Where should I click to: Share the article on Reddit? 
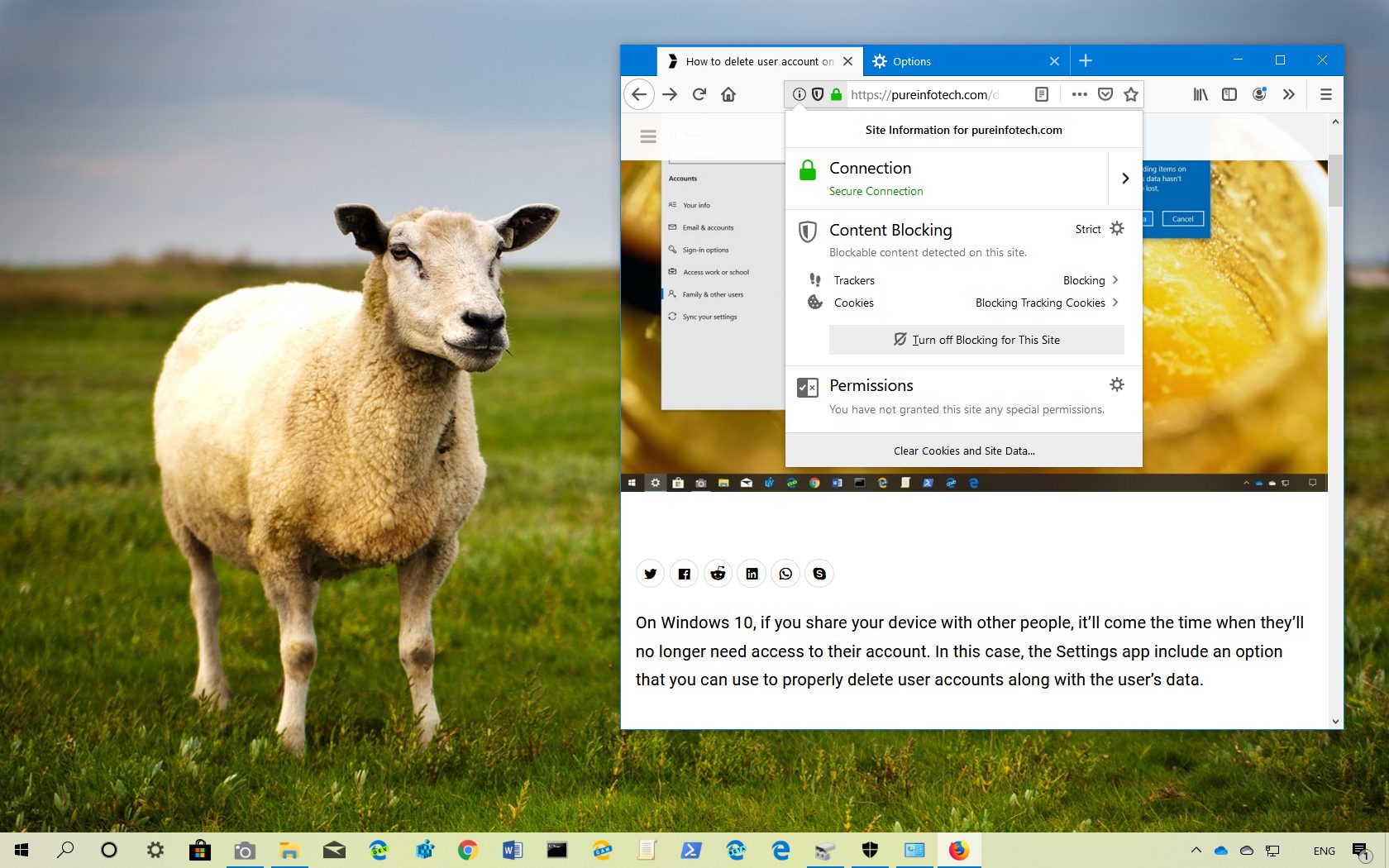[718, 574]
